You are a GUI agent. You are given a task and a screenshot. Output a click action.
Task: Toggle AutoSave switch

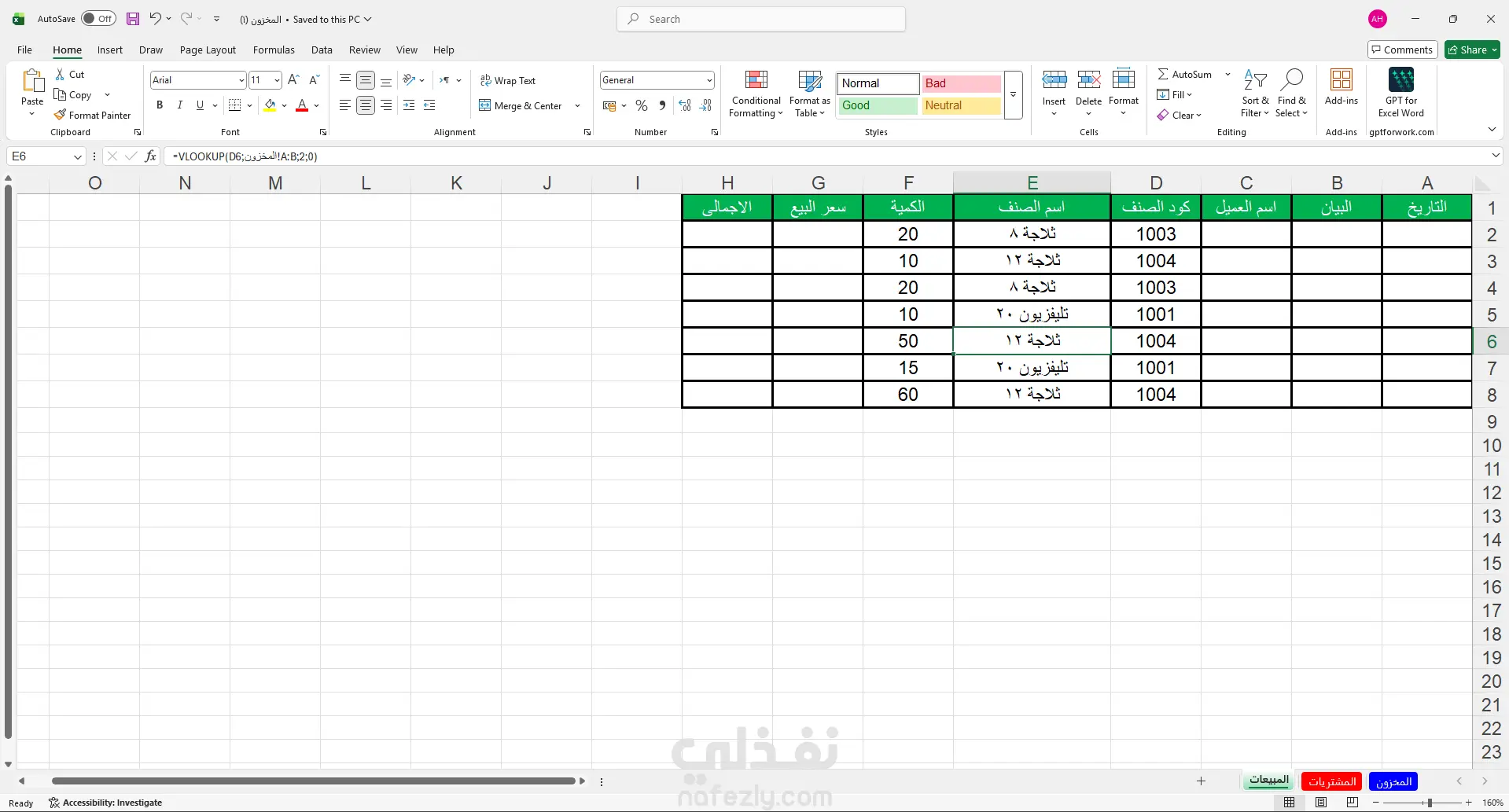tap(99, 19)
